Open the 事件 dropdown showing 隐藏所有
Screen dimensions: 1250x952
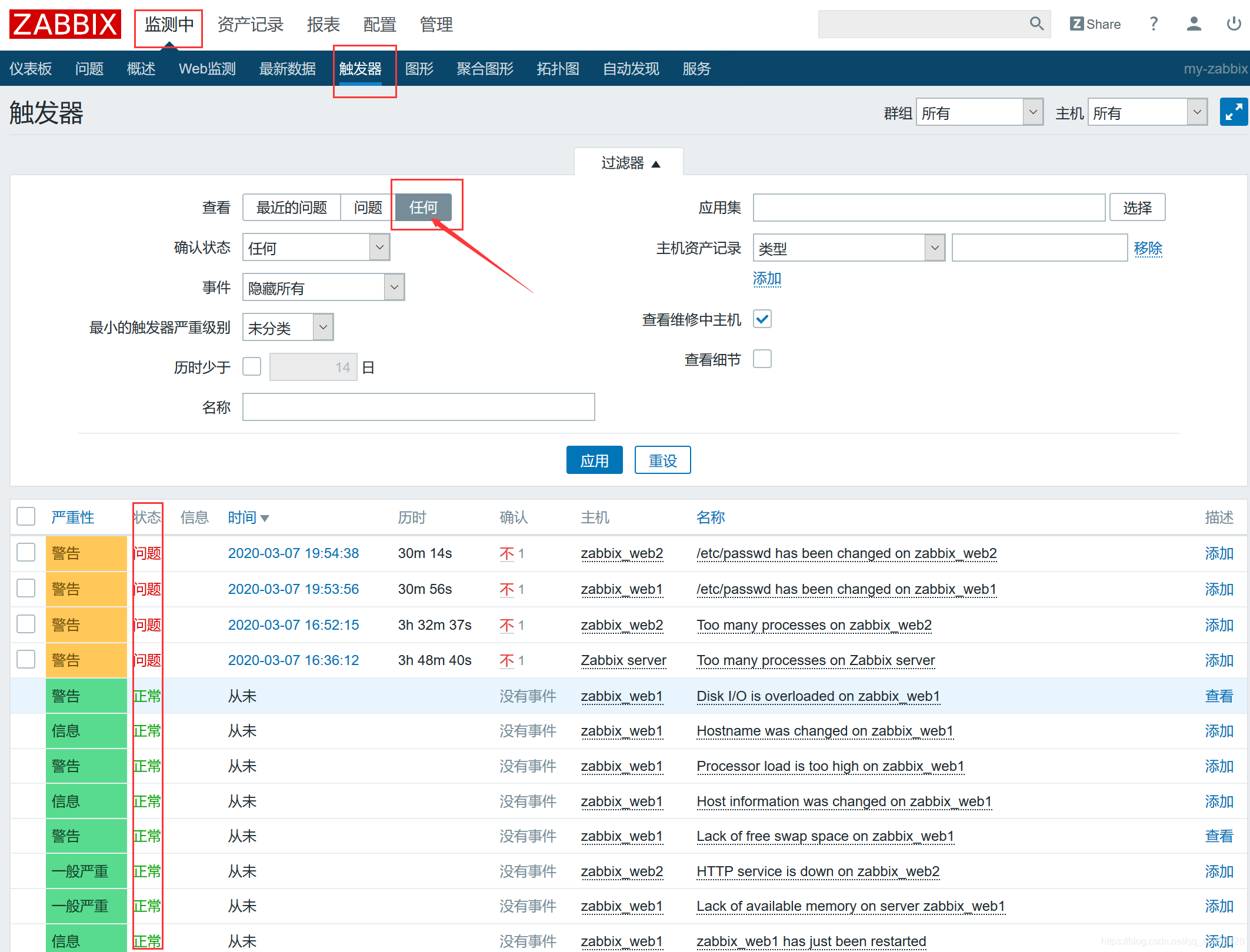324,287
